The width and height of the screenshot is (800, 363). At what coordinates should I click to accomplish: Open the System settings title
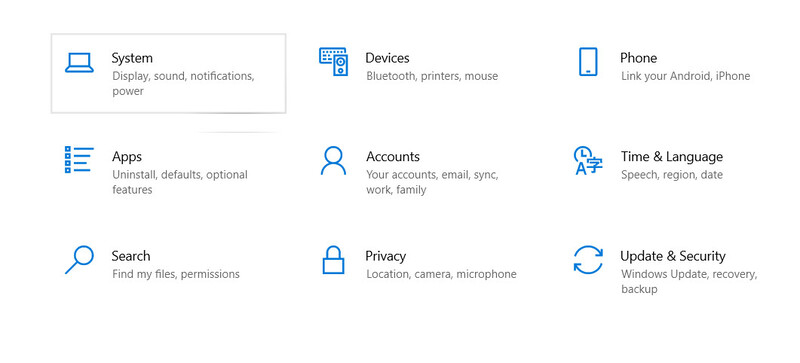tap(132, 58)
